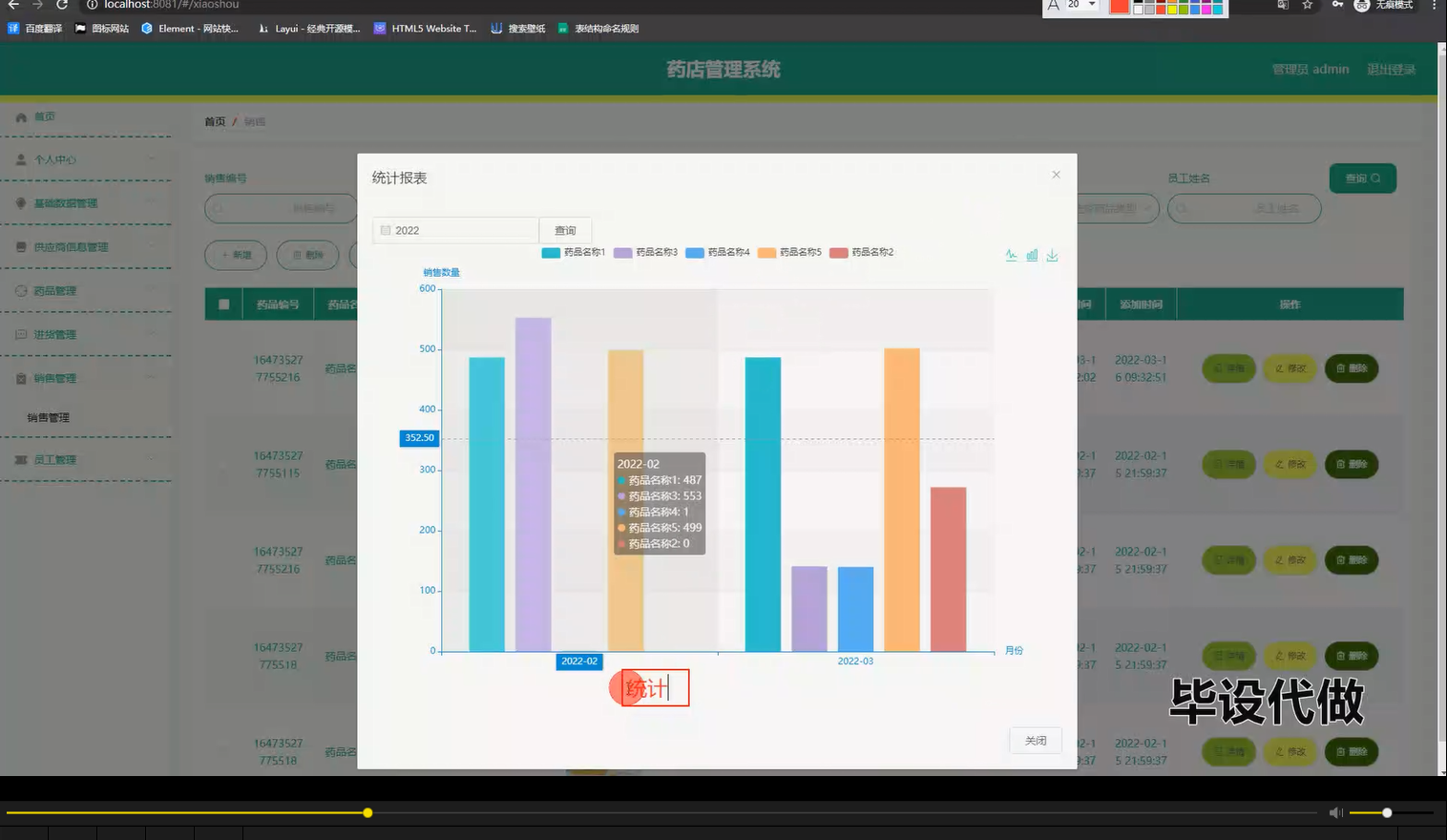Go back in browser history
Image resolution: width=1447 pixels, height=840 pixels.
coord(13,5)
